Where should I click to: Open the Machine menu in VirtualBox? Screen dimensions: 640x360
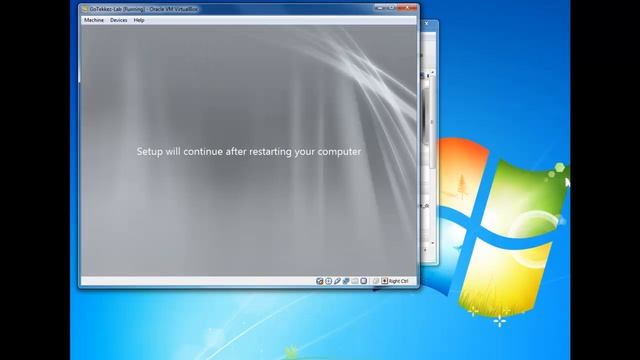[x=93, y=20]
